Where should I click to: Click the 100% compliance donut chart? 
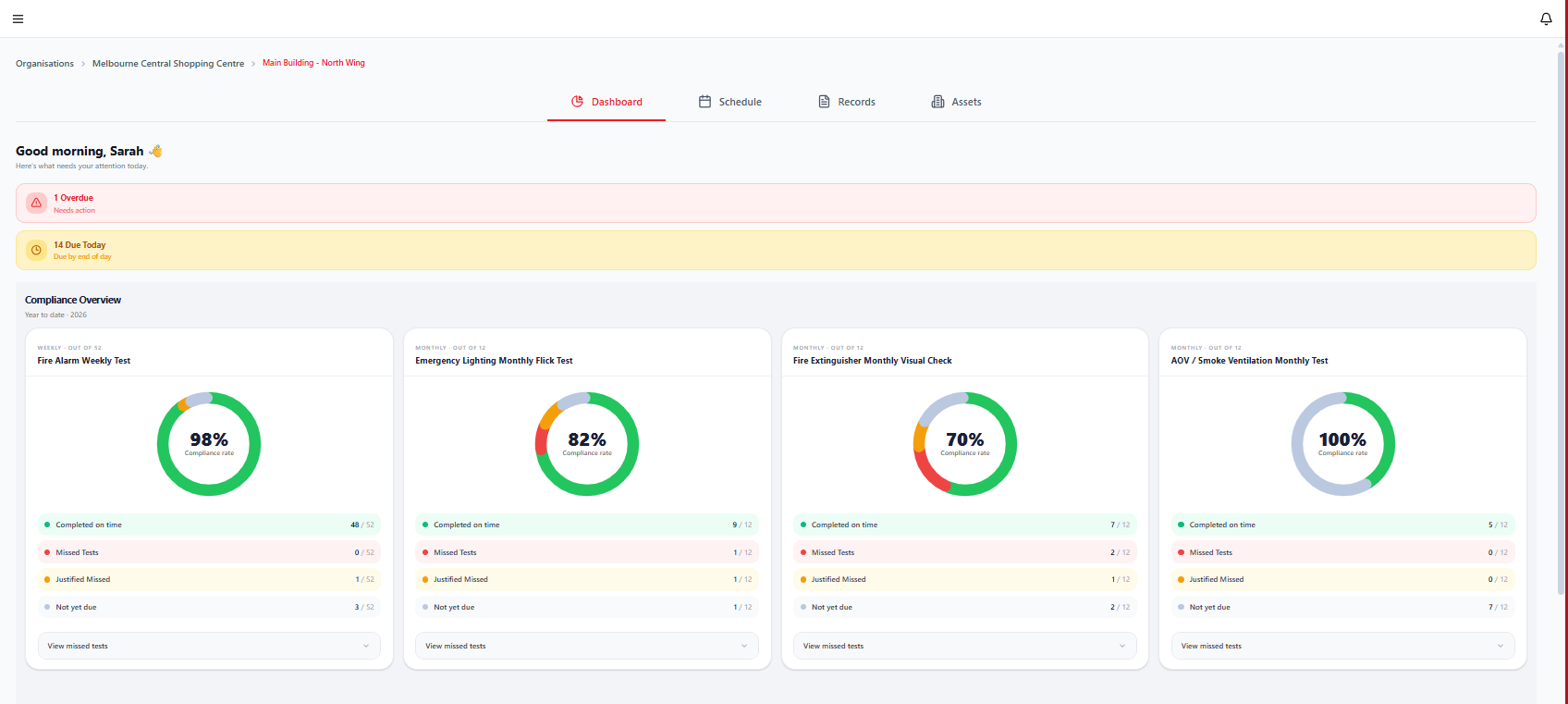1342,444
